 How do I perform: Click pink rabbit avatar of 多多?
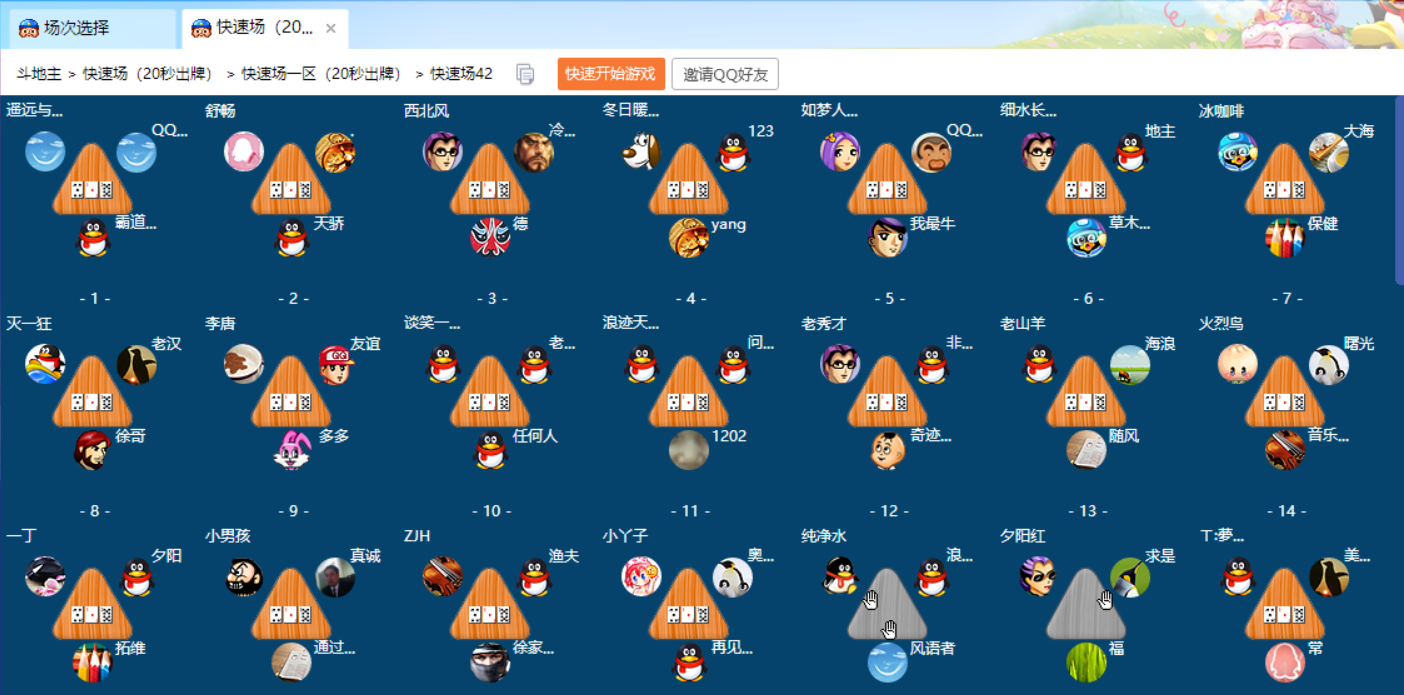click(x=292, y=450)
